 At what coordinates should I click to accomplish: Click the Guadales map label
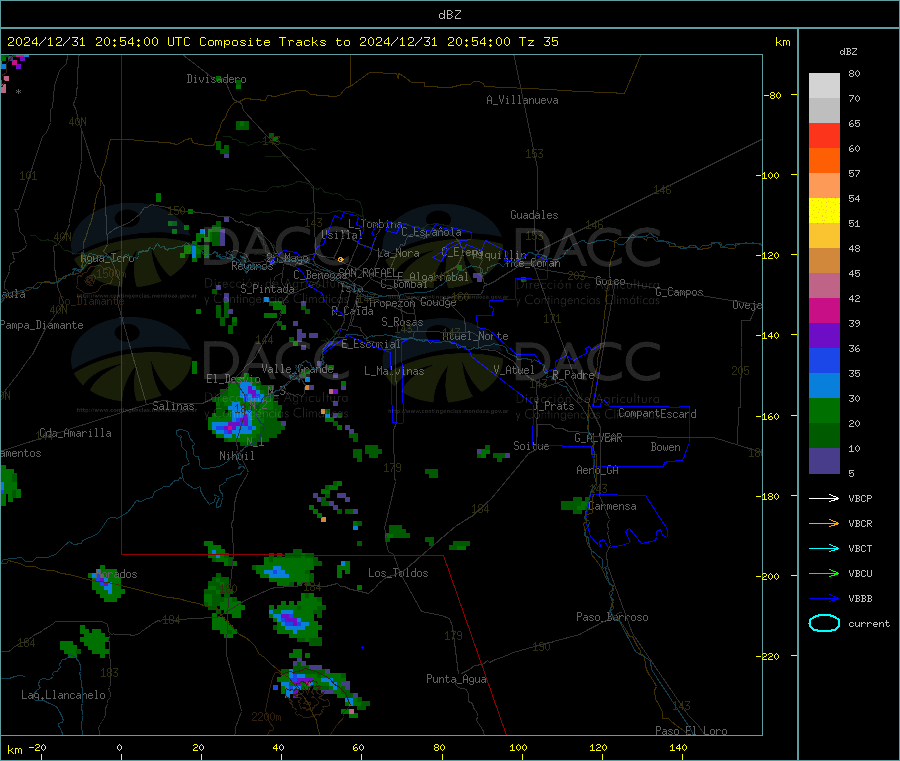pos(534,215)
